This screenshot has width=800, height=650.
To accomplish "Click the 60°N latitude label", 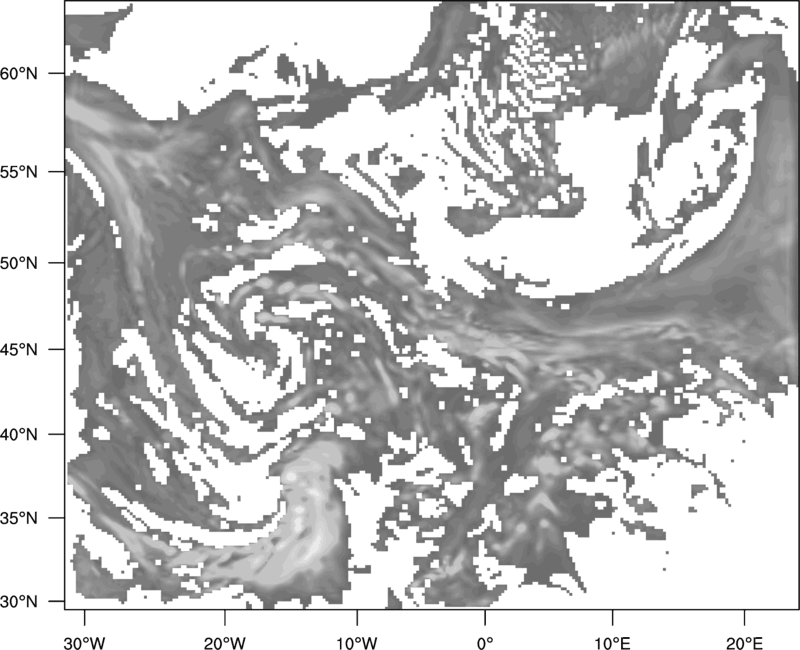I will 19,73.
